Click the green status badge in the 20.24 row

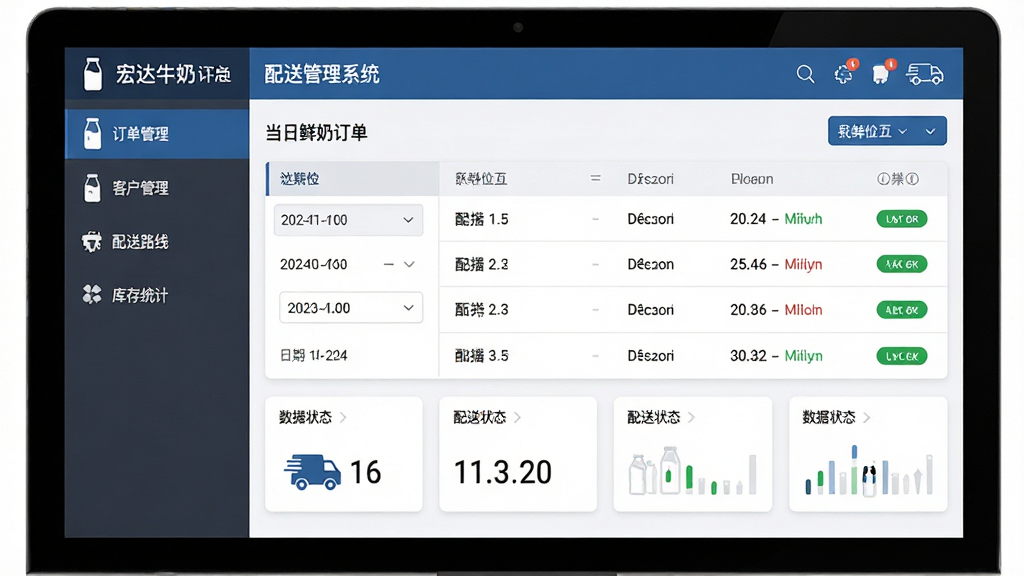902,219
